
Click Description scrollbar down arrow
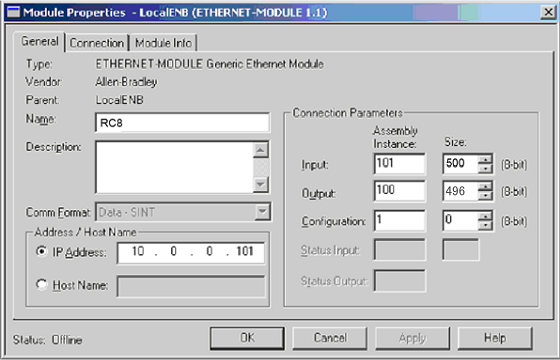(261, 185)
